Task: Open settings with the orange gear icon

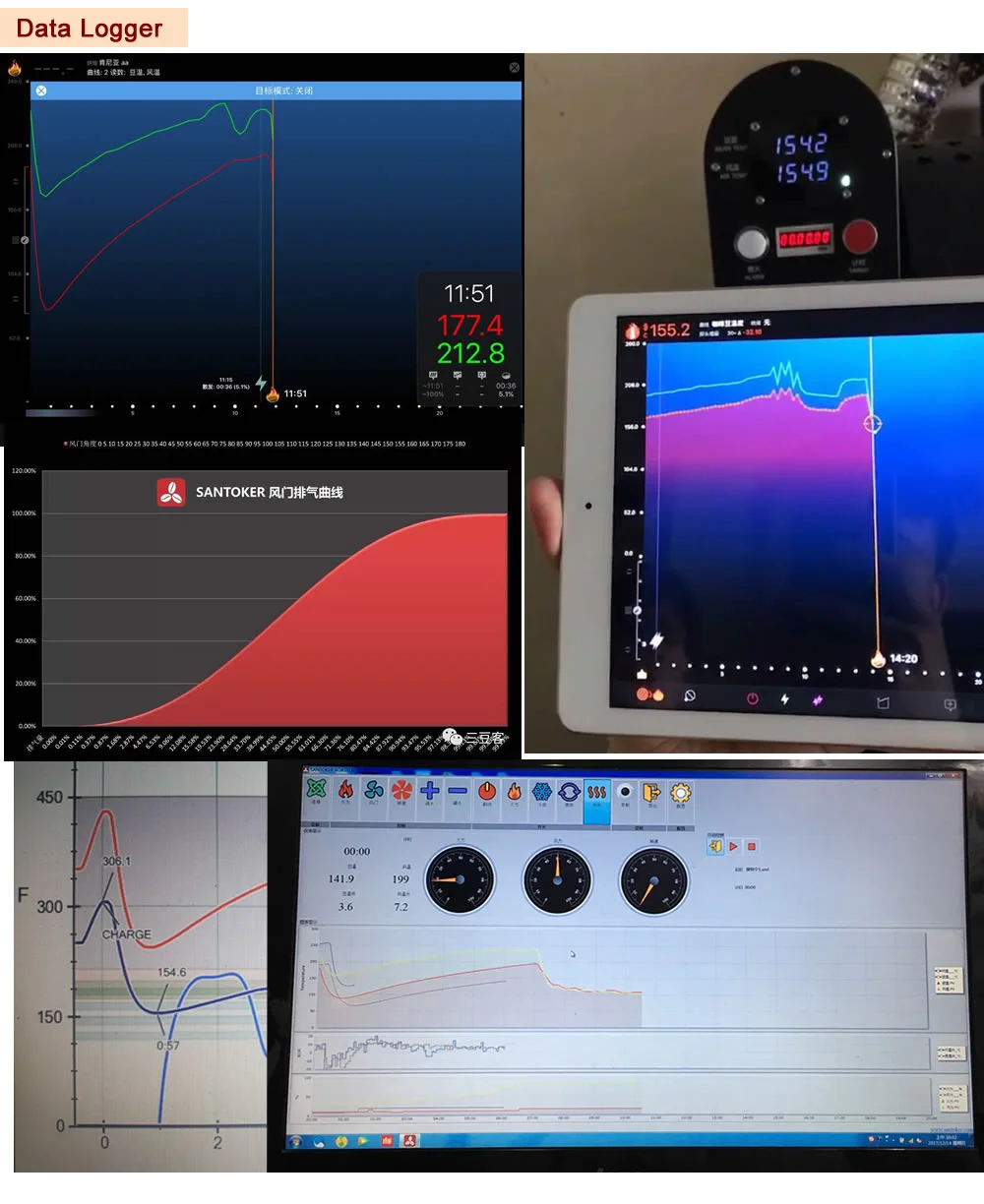Action: pyautogui.click(x=680, y=791)
